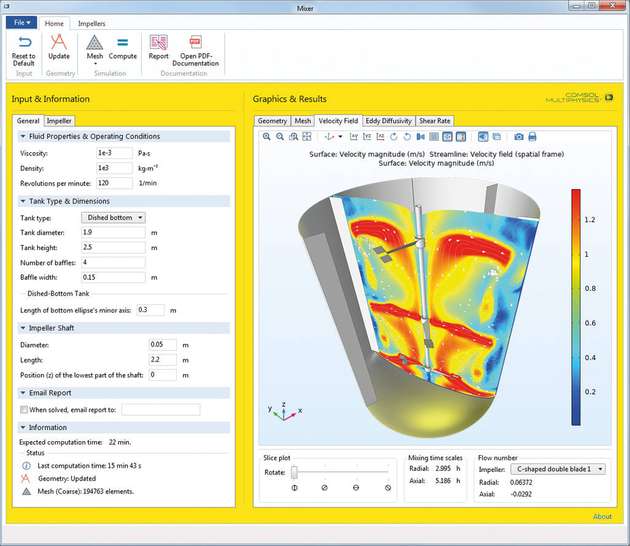
Task: Open the Geometry results tab
Action: point(272,121)
